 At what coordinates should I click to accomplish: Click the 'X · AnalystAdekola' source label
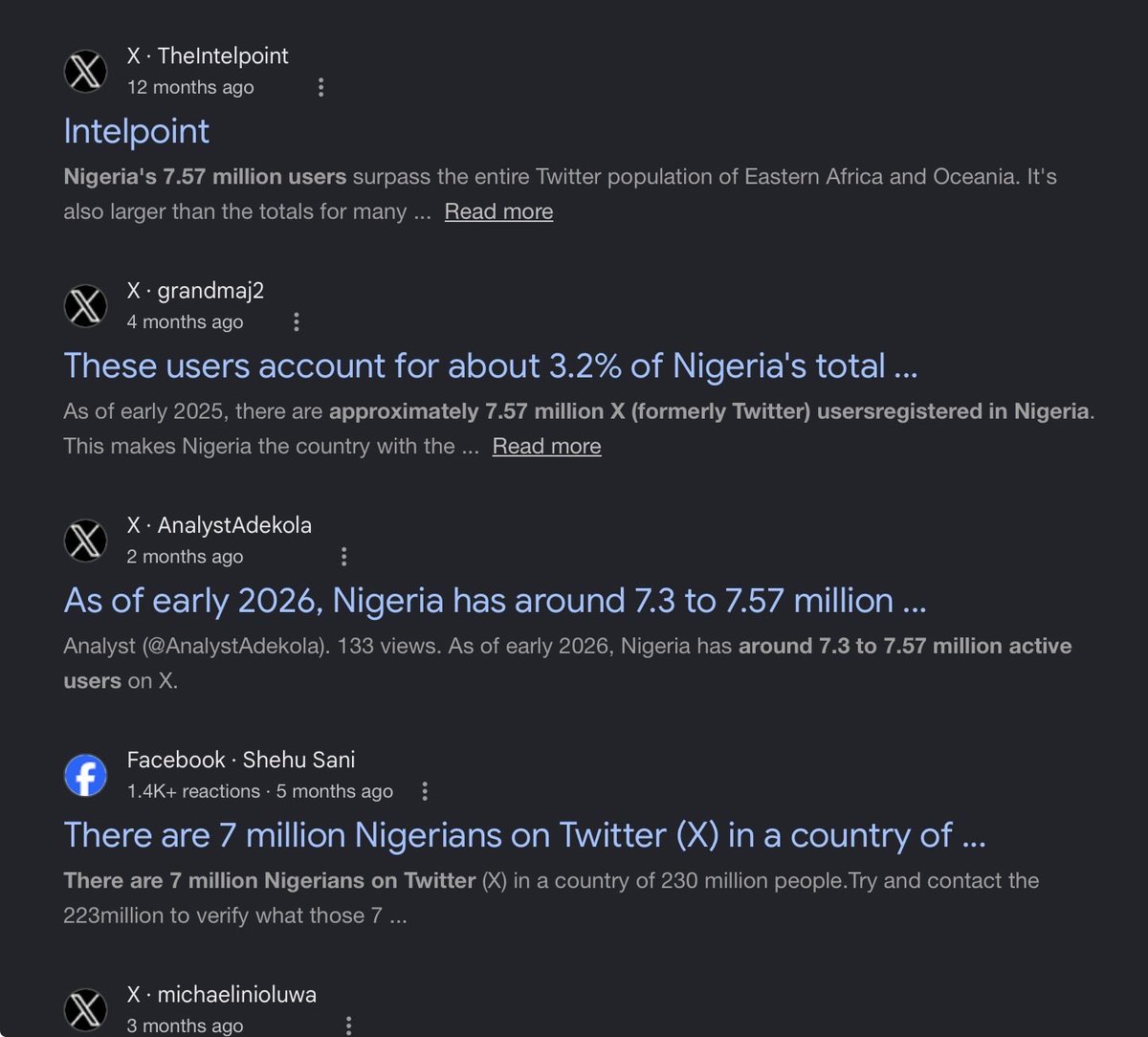(219, 525)
